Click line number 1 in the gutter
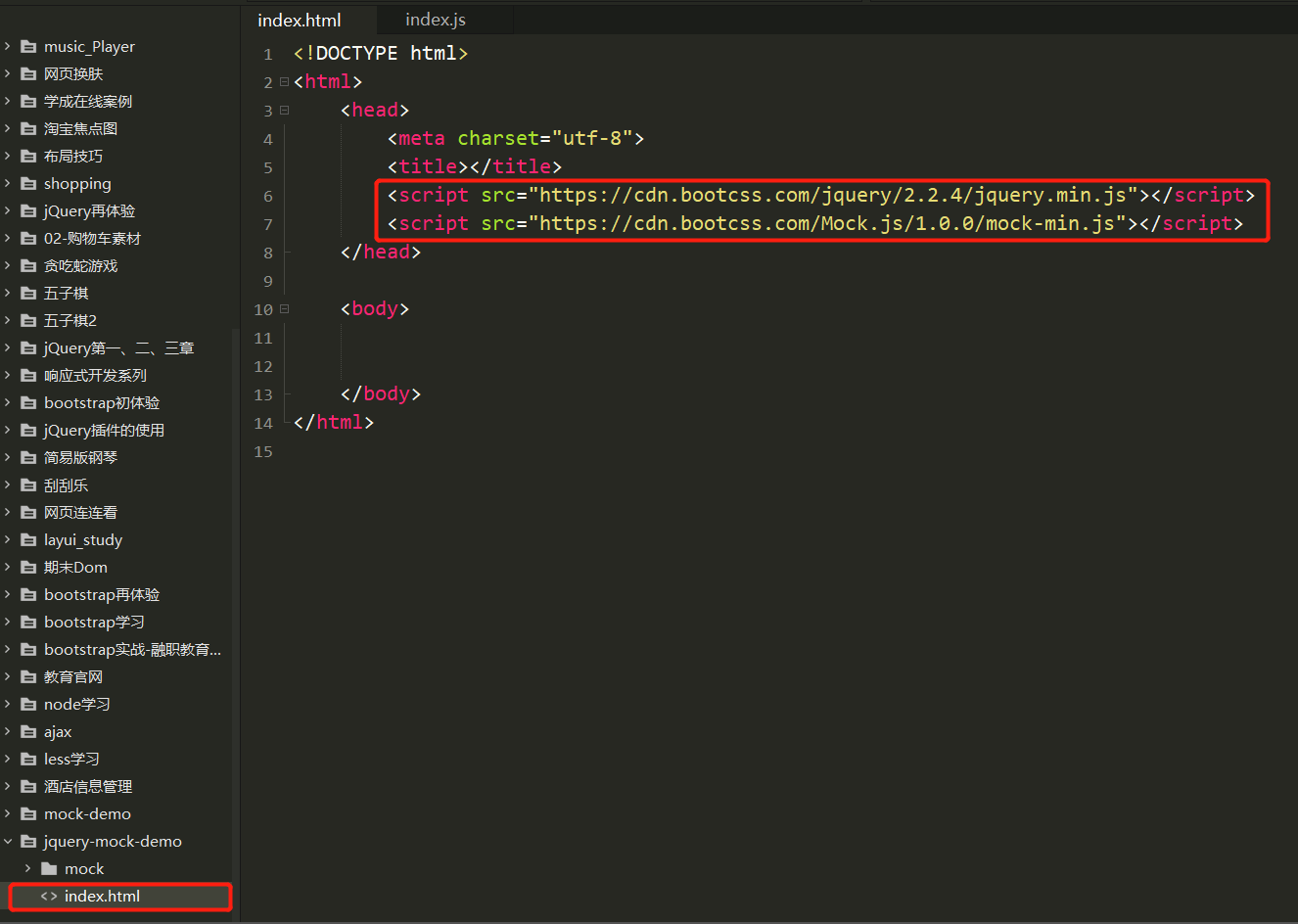1298x924 pixels. click(267, 54)
